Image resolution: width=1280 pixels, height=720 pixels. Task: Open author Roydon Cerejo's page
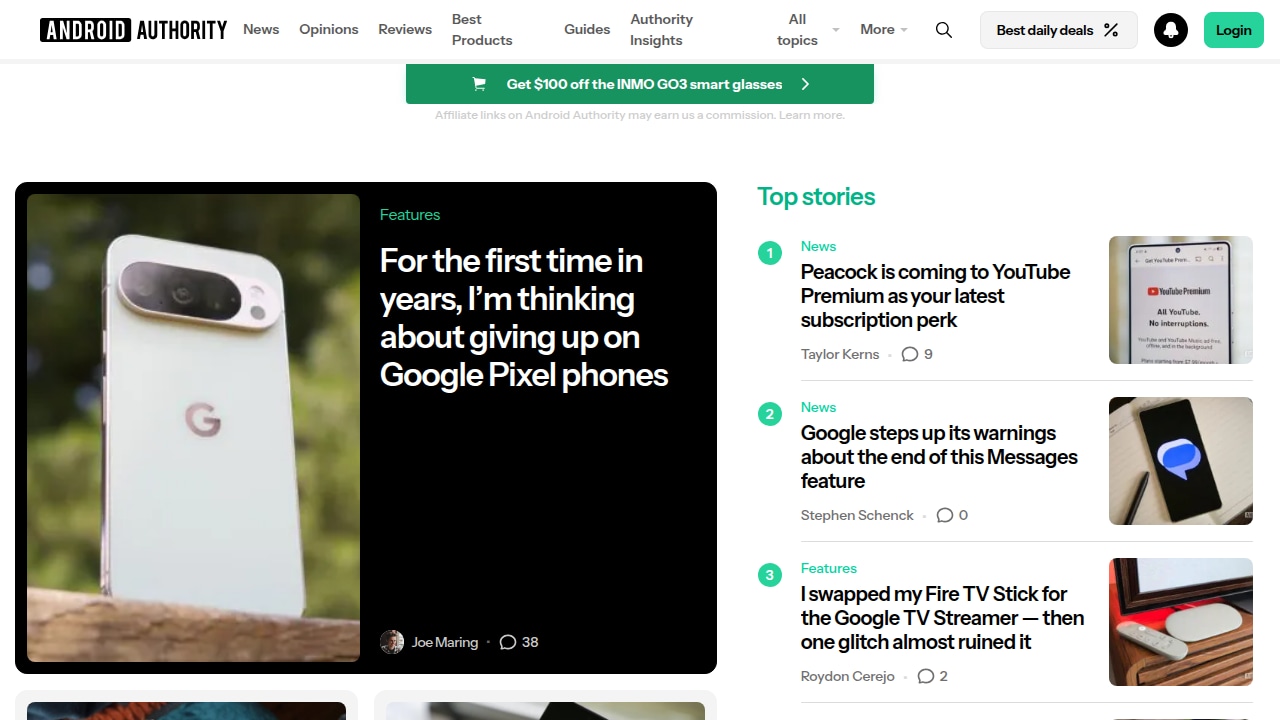pyautogui.click(x=848, y=676)
